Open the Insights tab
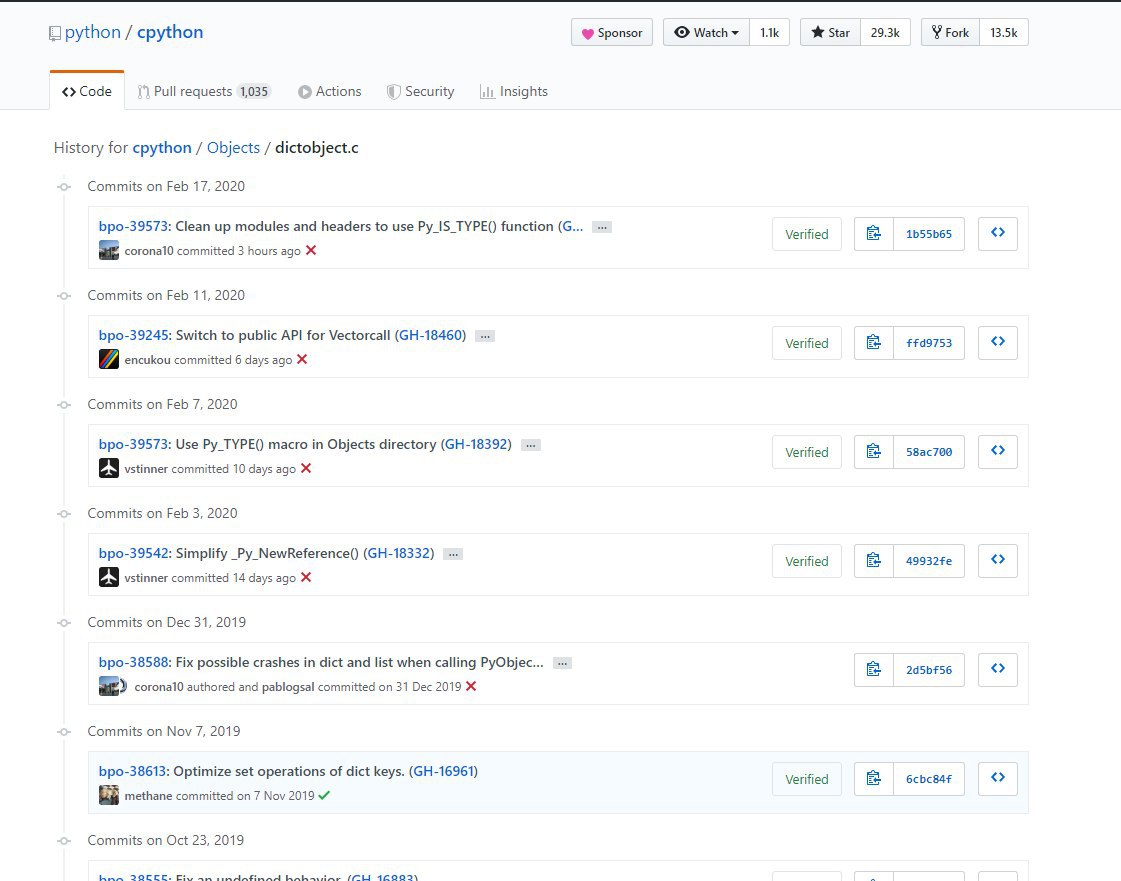Viewport: 1121px width, 881px height. [514, 92]
